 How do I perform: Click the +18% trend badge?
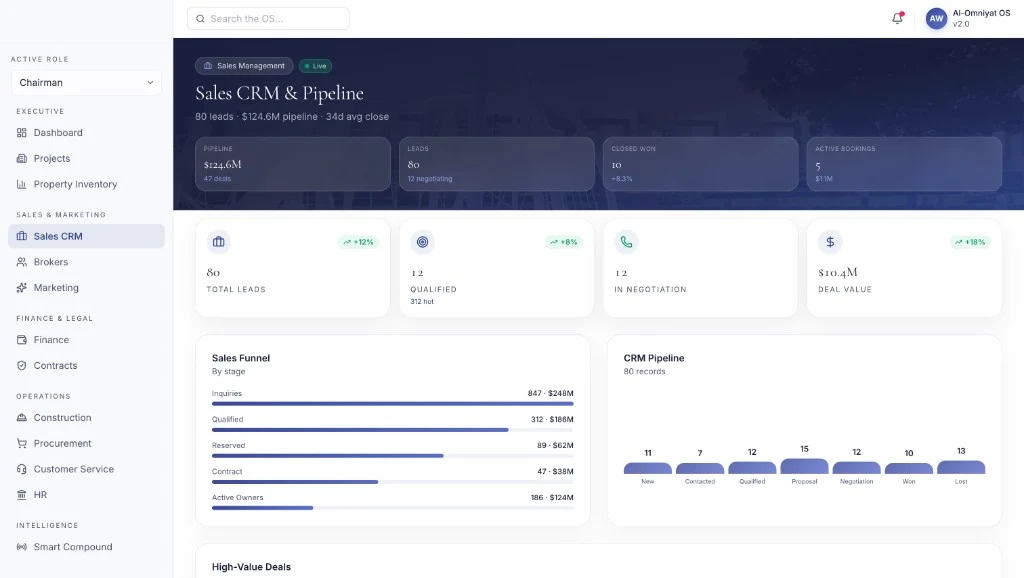(x=970, y=242)
